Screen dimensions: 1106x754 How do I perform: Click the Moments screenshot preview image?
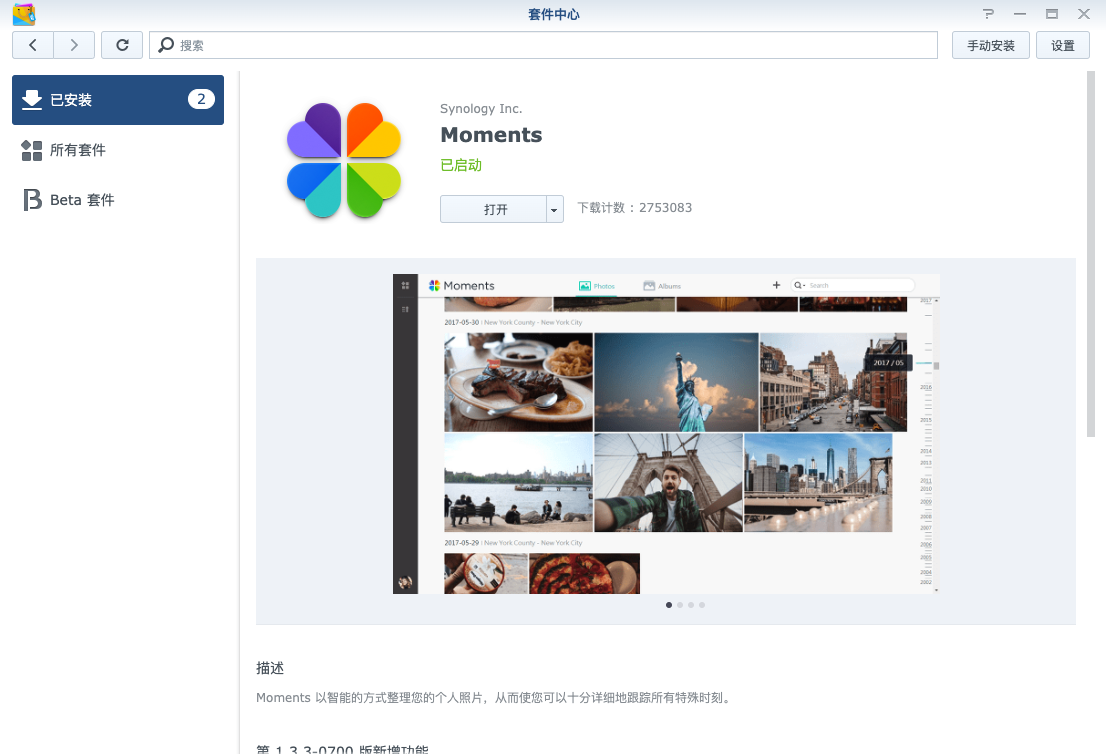point(667,434)
